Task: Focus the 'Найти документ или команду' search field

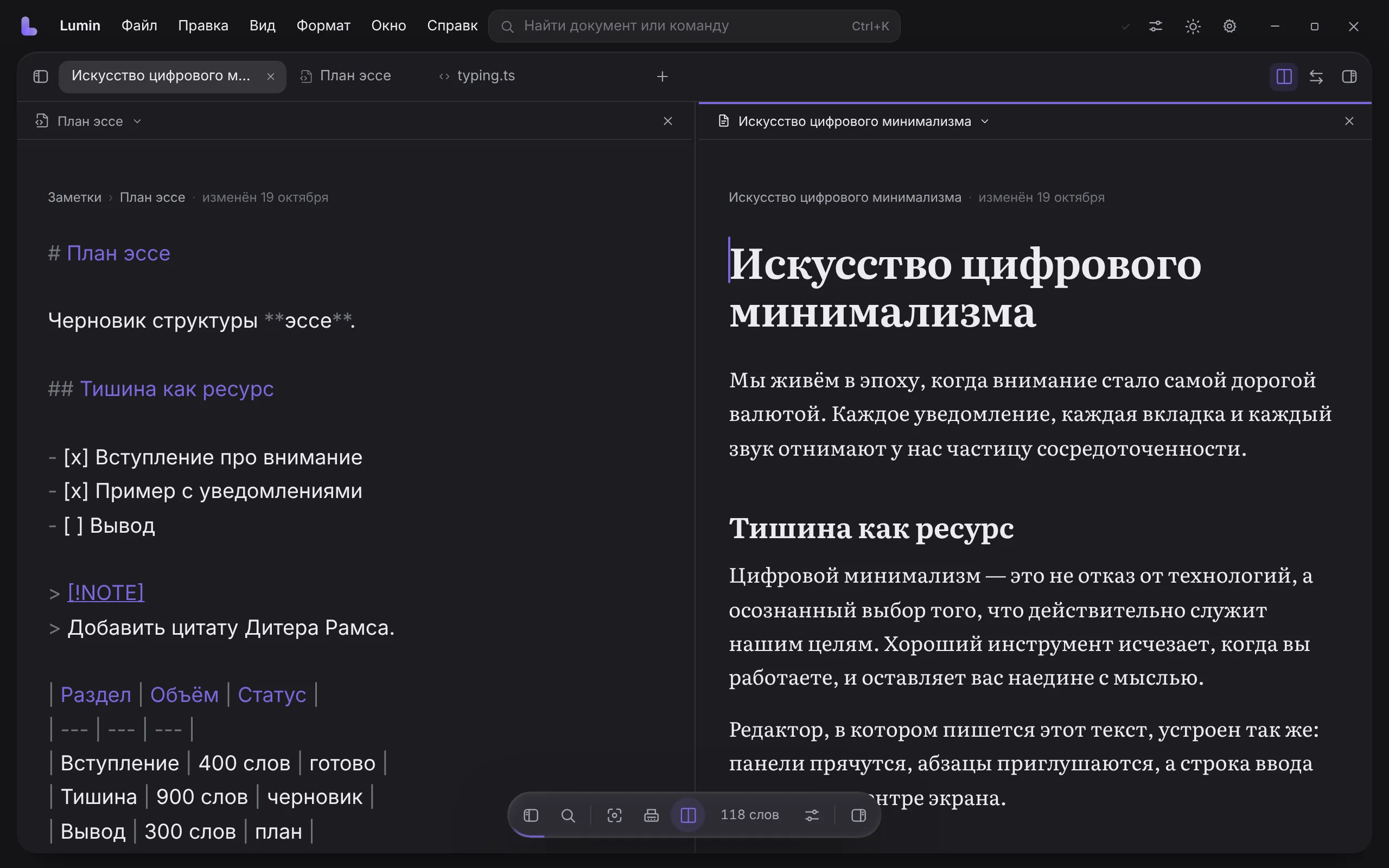Action: tap(694, 26)
